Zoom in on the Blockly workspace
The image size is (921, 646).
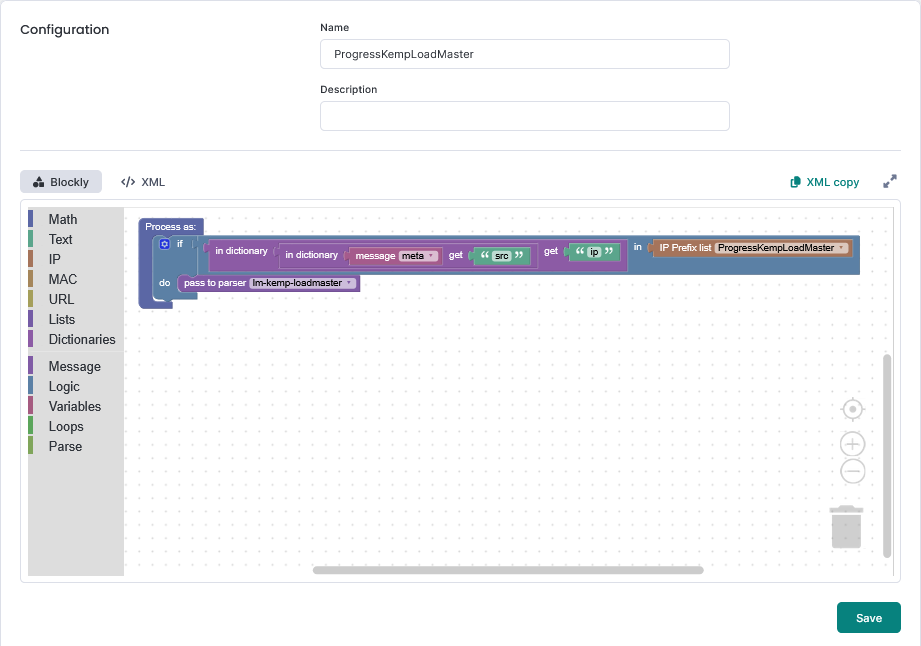[852, 443]
